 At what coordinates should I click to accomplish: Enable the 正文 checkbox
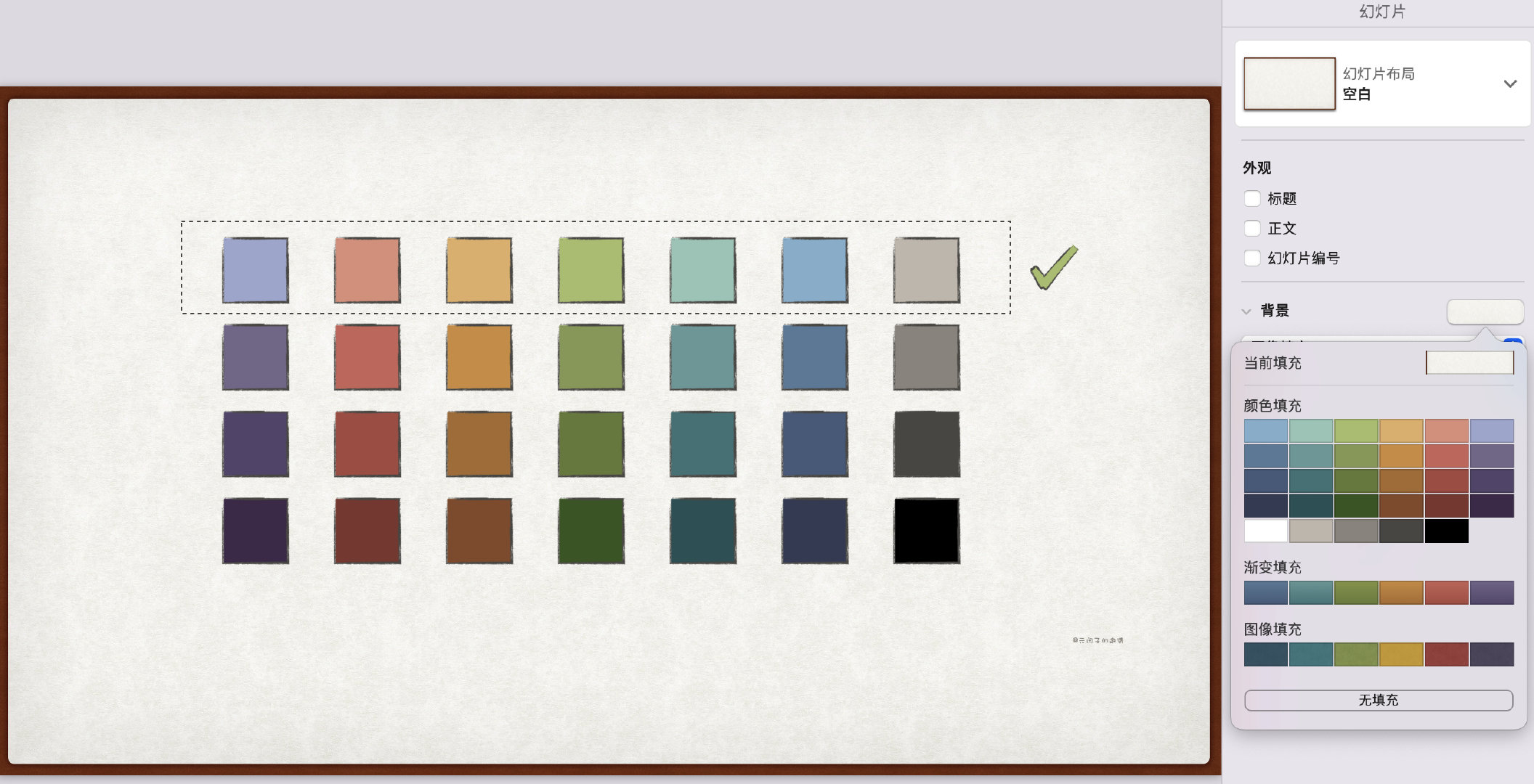click(1252, 228)
